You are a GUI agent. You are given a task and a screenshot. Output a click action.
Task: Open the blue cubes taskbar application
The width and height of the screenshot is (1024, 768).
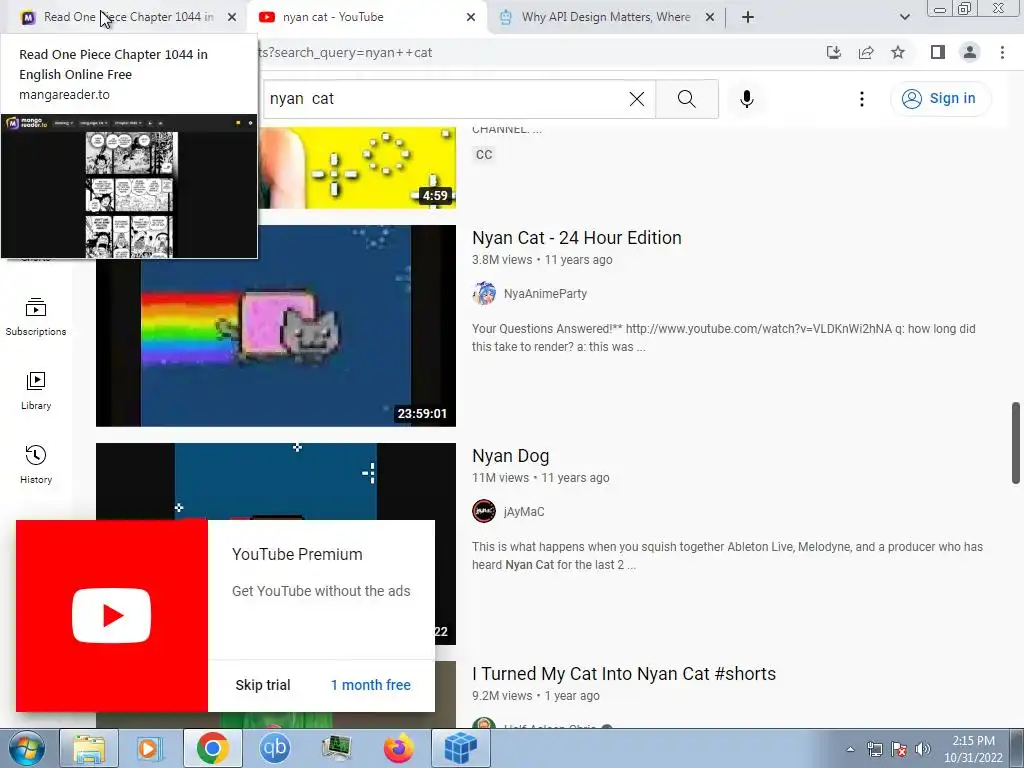click(460, 748)
